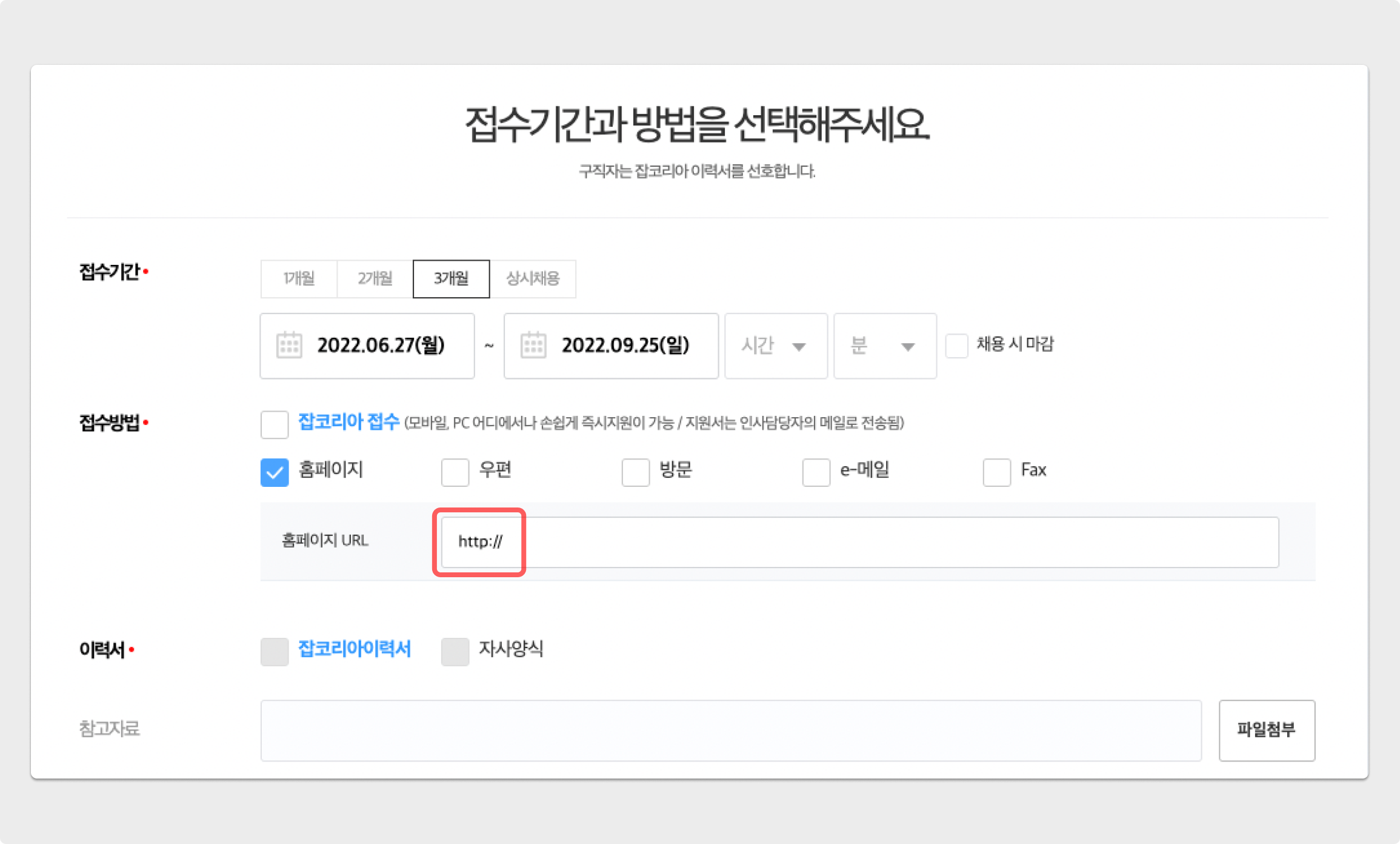Click the end date calendar icon
The height and width of the screenshot is (844, 1400).
[x=533, y=346]
